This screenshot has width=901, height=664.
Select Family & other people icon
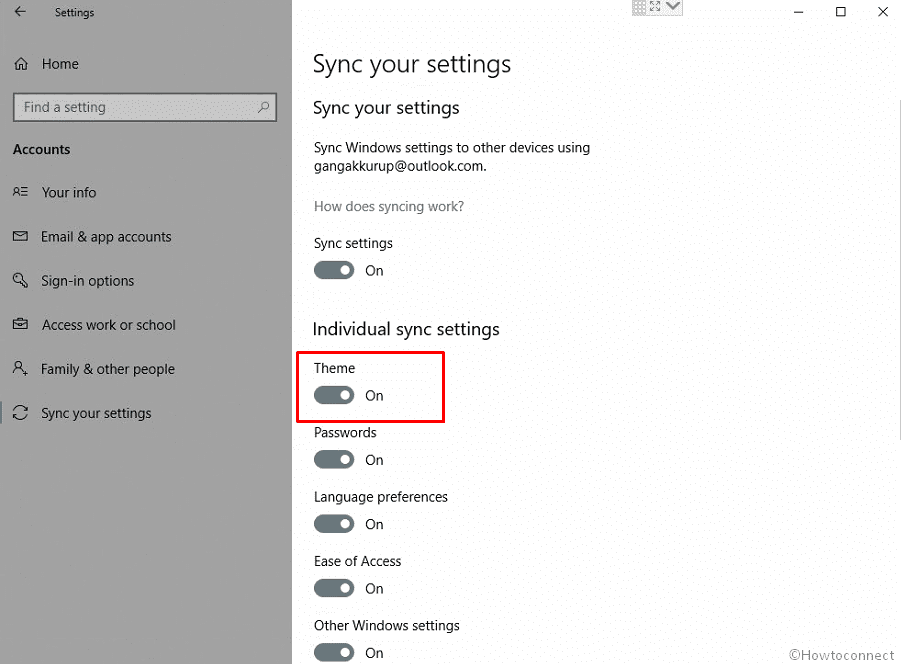(x=20, y=368)
